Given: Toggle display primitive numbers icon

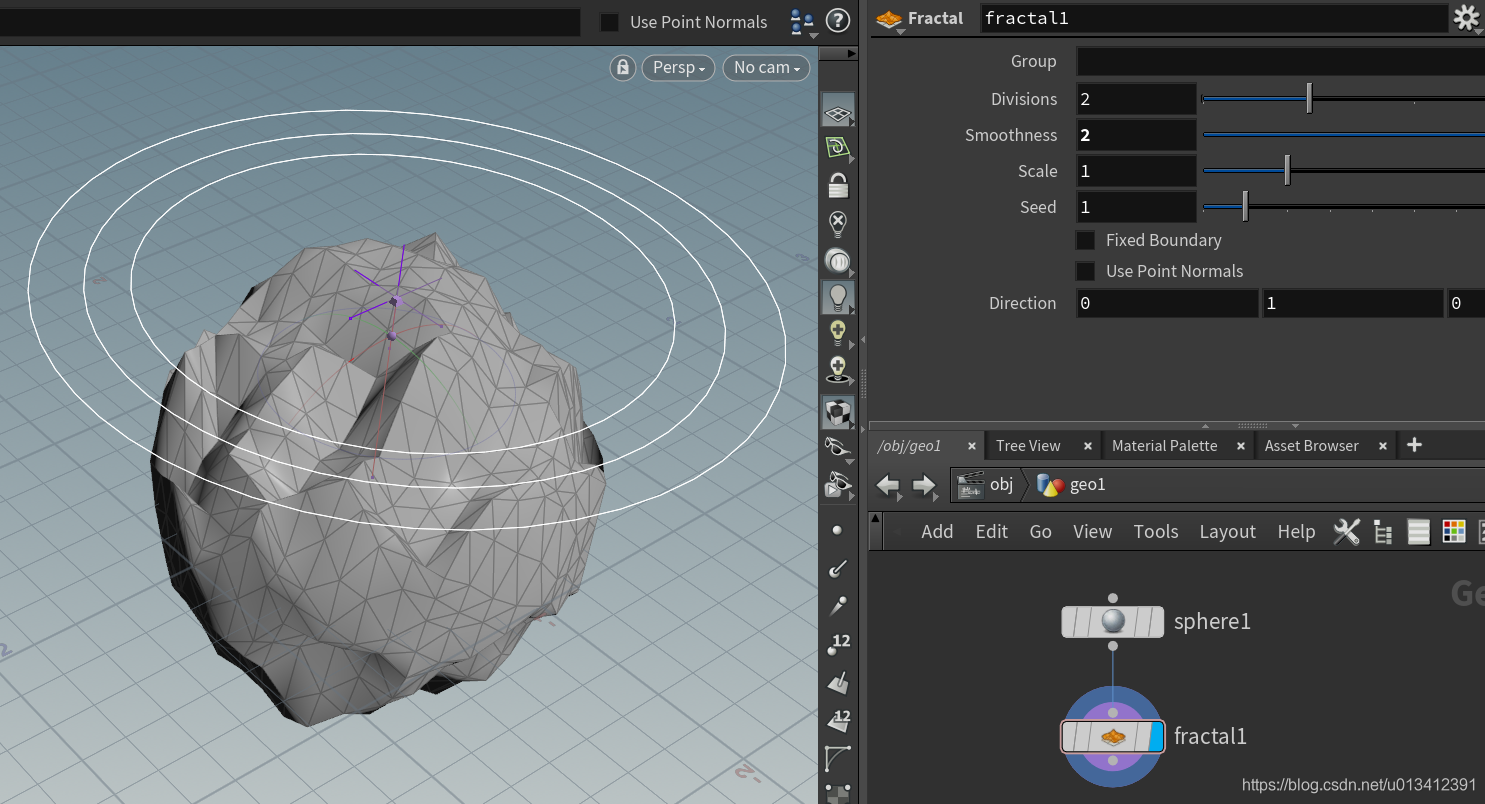Looking at the screenshot, I should click(x=838, y=721).
